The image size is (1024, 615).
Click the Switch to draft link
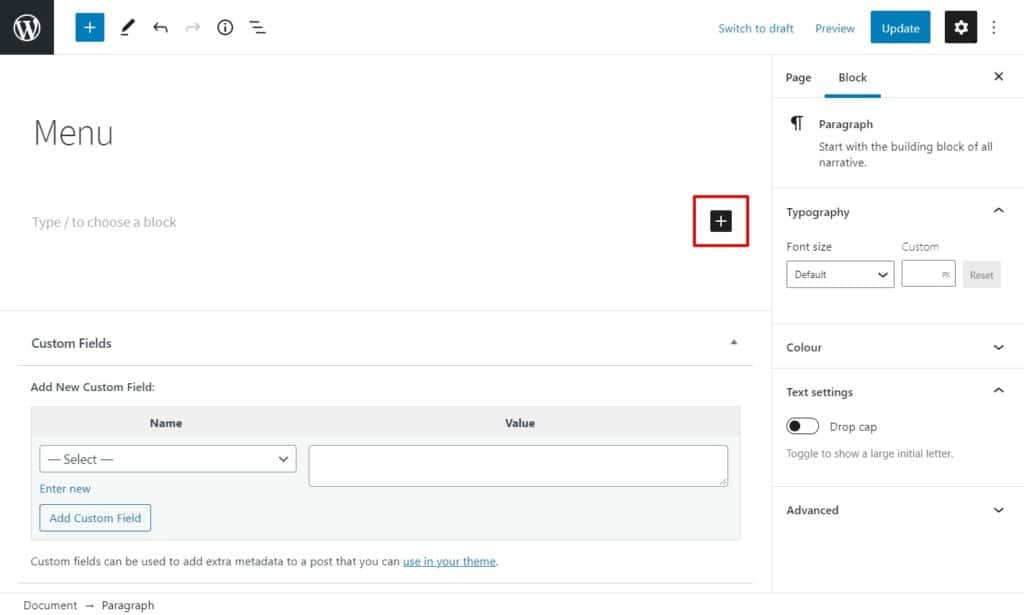(x=756, y=28)
